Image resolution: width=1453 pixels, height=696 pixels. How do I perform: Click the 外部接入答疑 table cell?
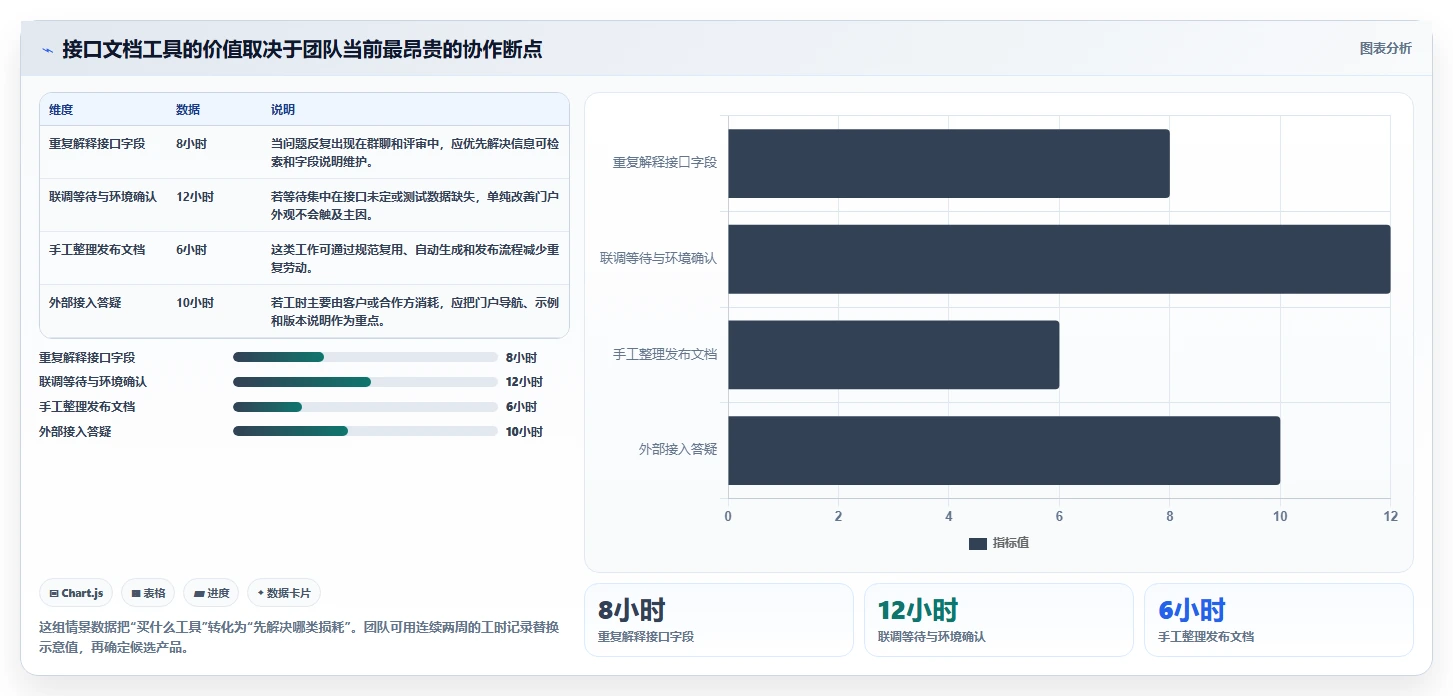point(85,302)
